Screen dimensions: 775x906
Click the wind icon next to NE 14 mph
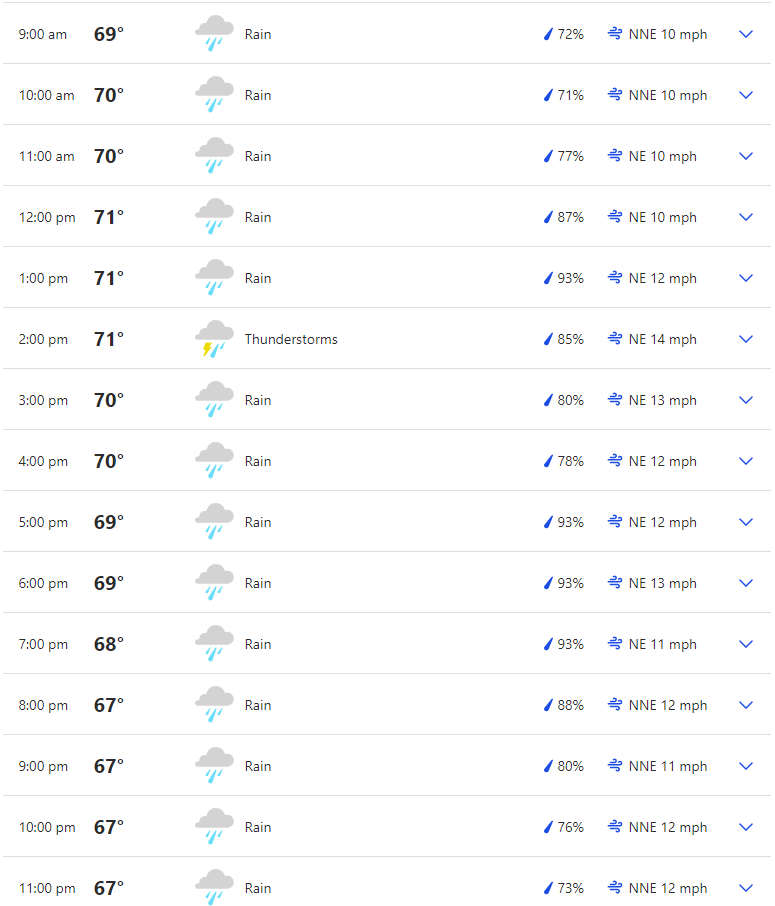[615, 339]
